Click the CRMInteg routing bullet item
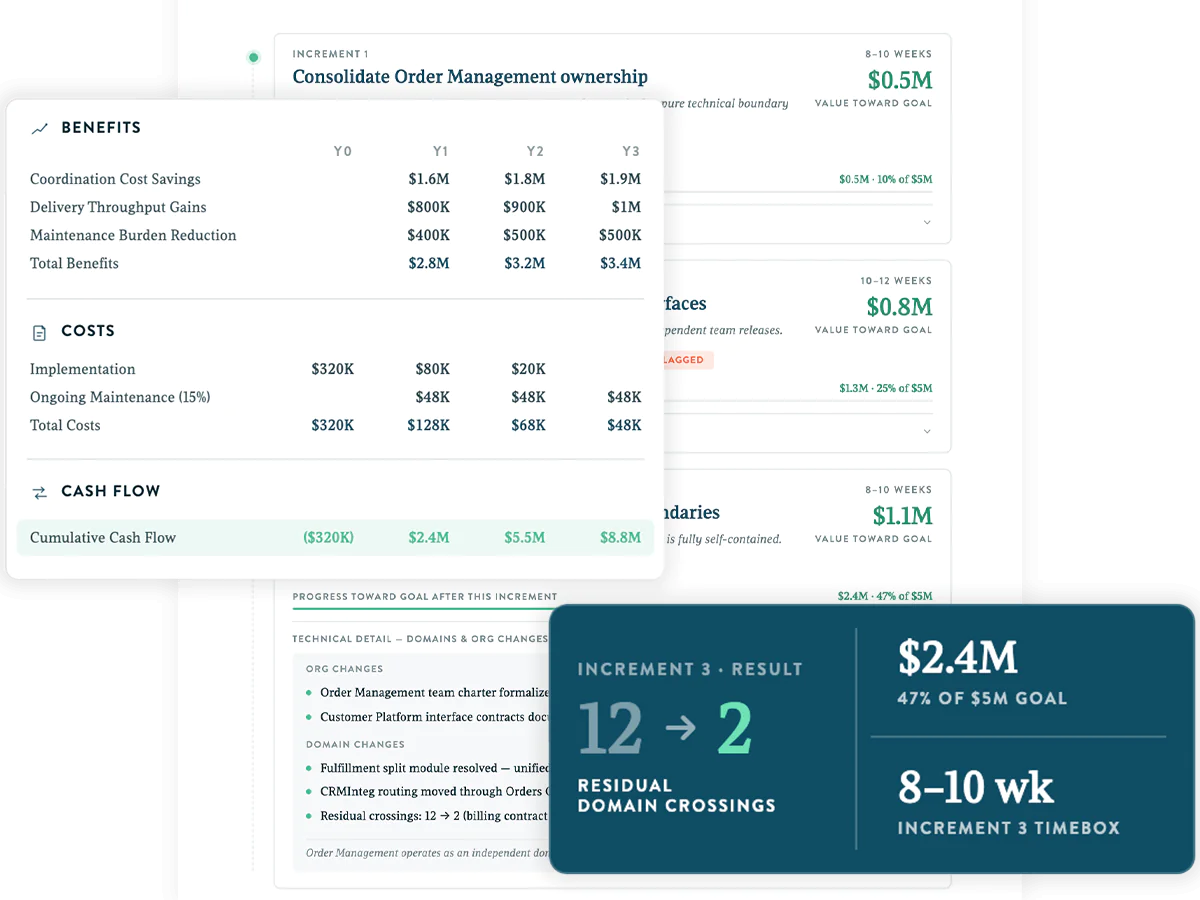Screen dimensions: 1200x900 428,792
